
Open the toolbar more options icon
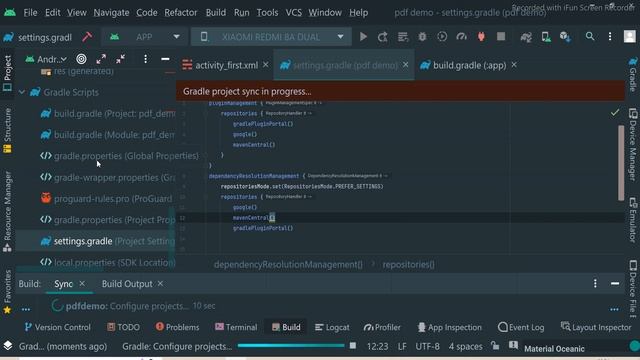(x=610, y=37)
